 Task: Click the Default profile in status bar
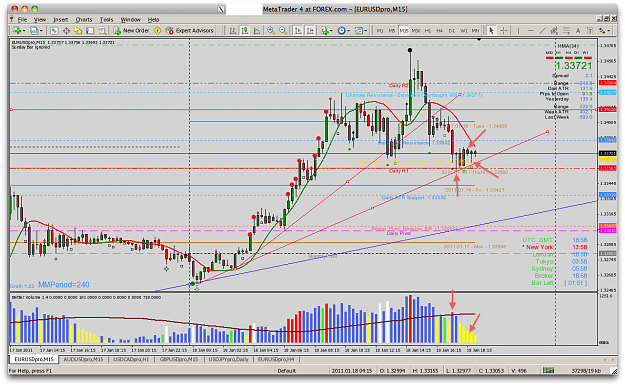tap(287, 371)
